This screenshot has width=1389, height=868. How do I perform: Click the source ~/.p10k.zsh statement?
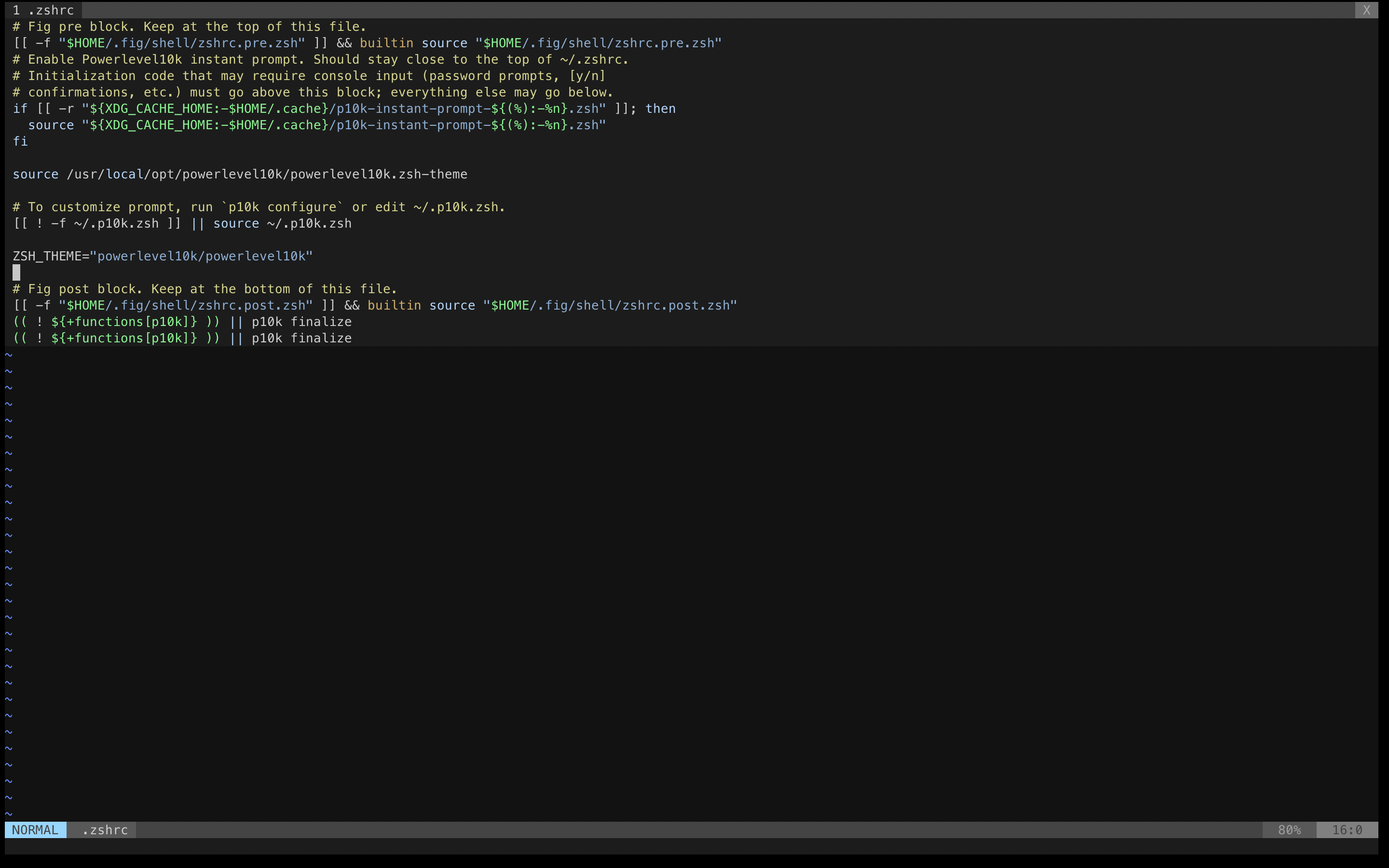(x=183, y=223)
